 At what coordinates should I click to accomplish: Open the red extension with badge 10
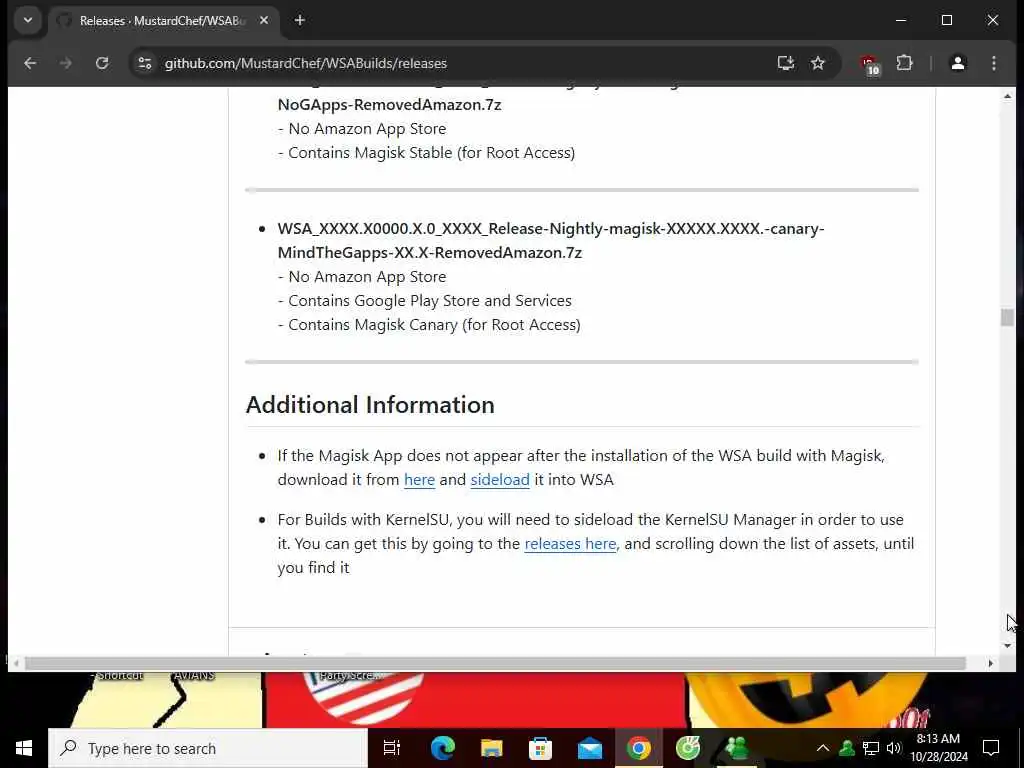pos(870,65)
